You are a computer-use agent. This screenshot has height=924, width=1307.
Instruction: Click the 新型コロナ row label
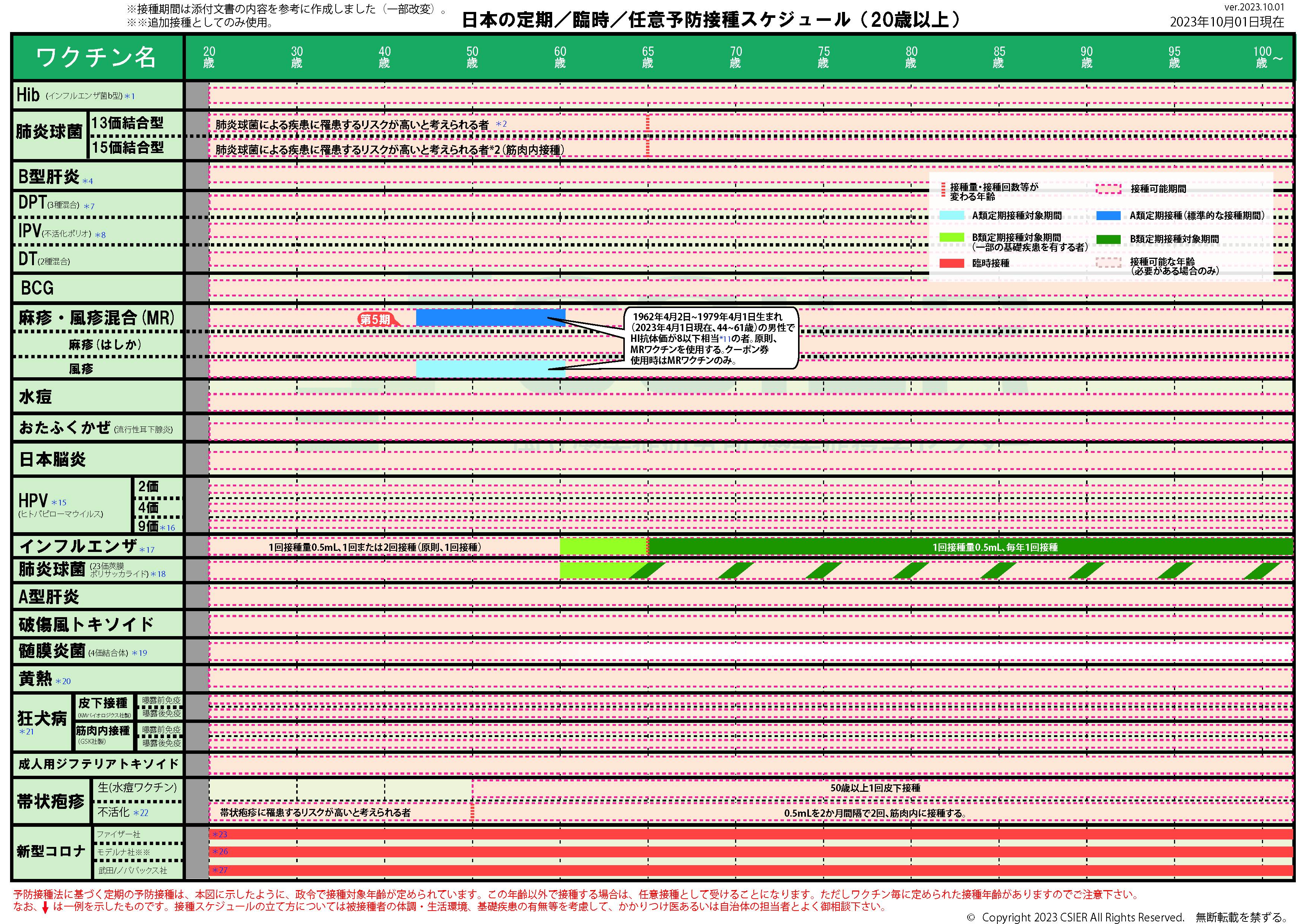tap(51, 852)
